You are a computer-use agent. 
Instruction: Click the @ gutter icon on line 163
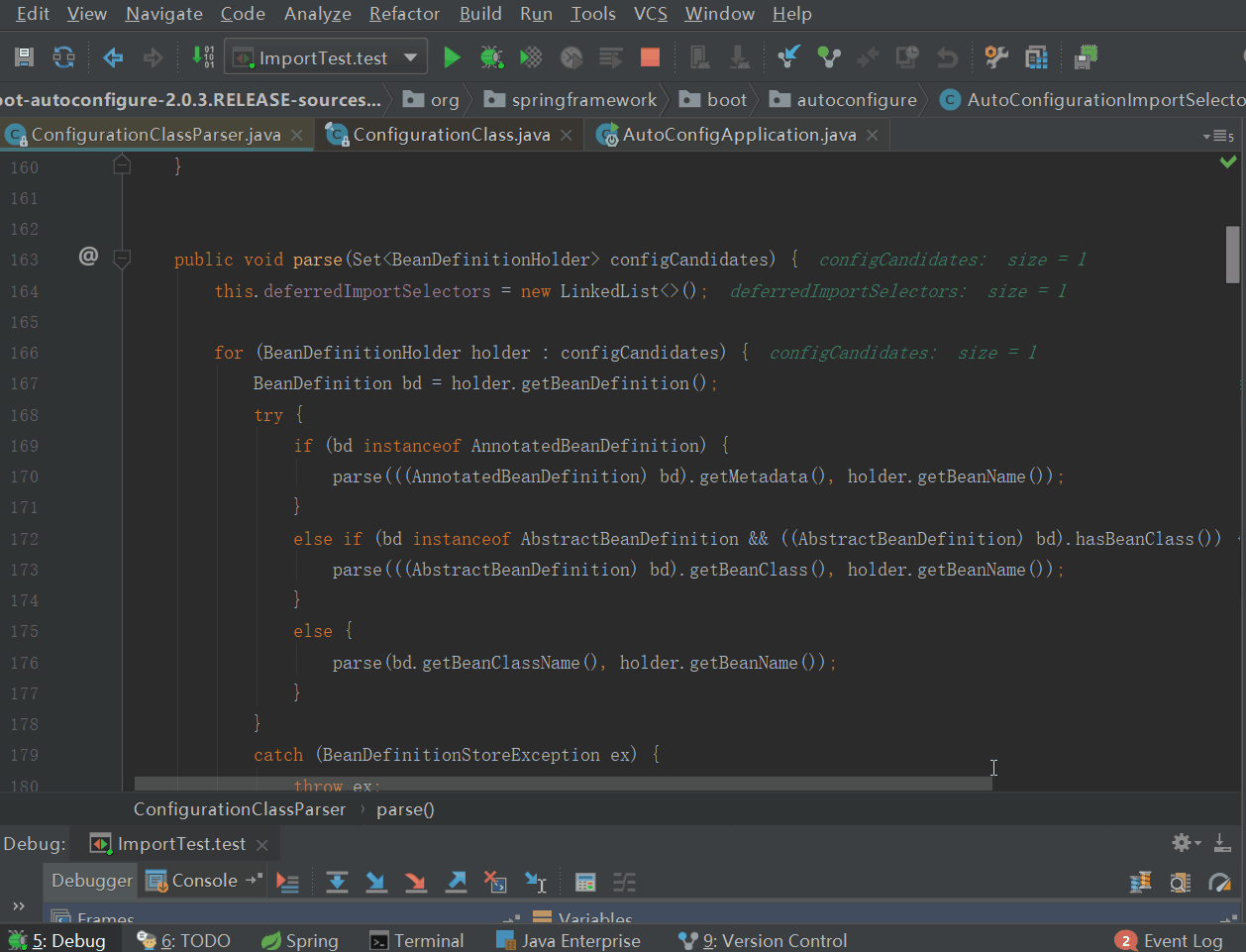[88, 257]
